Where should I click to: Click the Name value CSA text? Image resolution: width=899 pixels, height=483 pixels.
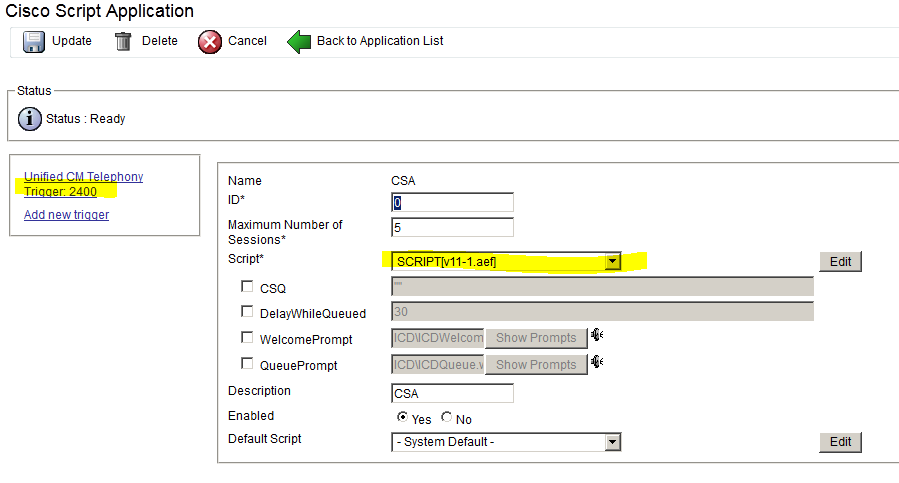pos(403,181)
